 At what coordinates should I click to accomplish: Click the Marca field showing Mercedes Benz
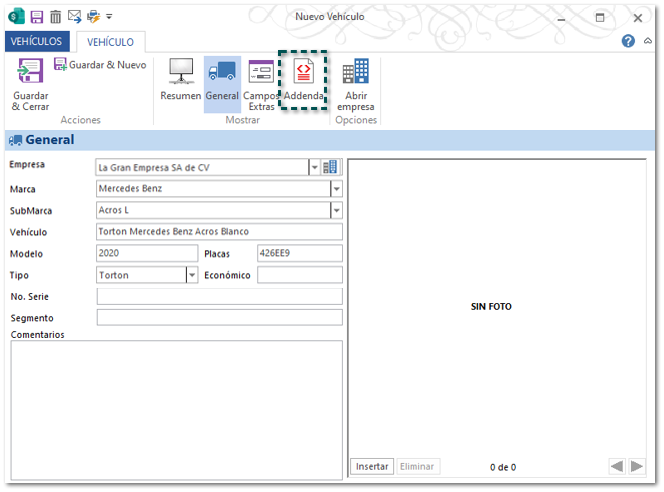(213, 189)
